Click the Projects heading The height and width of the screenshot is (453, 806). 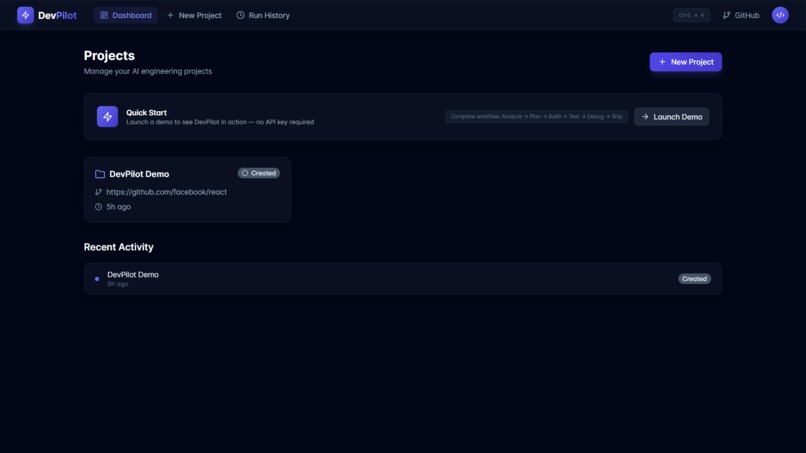click(x=109, y=56)
